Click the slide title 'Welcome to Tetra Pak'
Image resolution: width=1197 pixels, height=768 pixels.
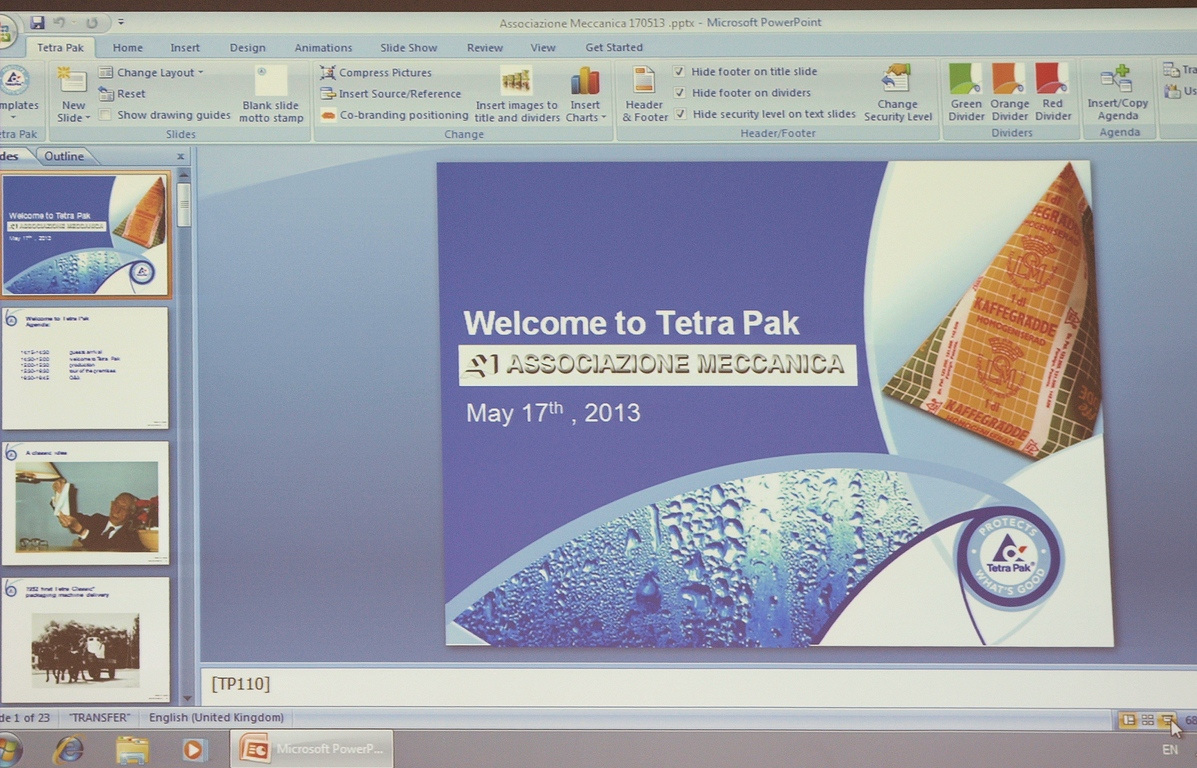pyautogui.click(x=631, y=323)
